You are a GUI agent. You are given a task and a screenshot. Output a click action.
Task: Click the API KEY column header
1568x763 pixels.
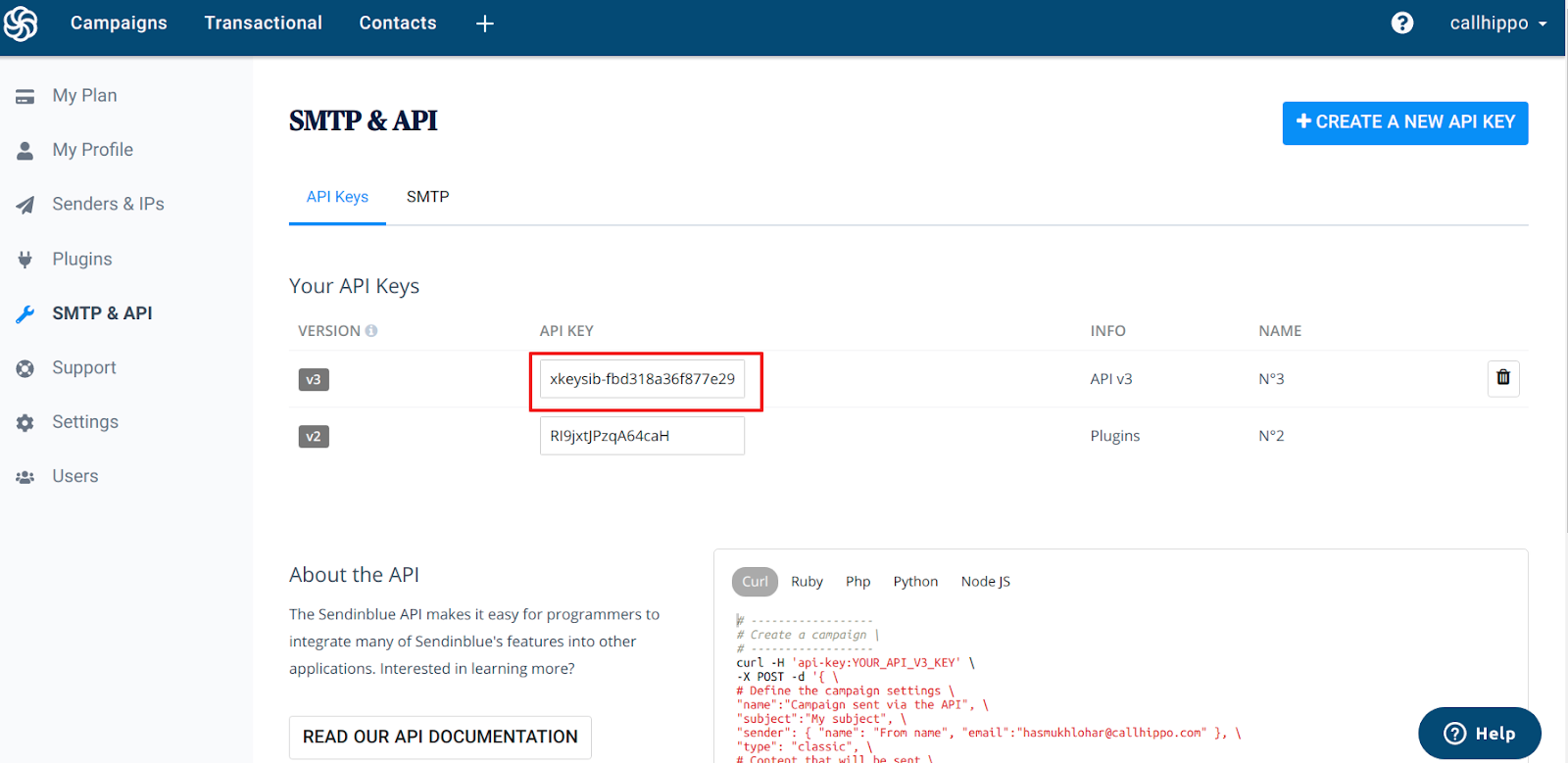pos(566,331)
